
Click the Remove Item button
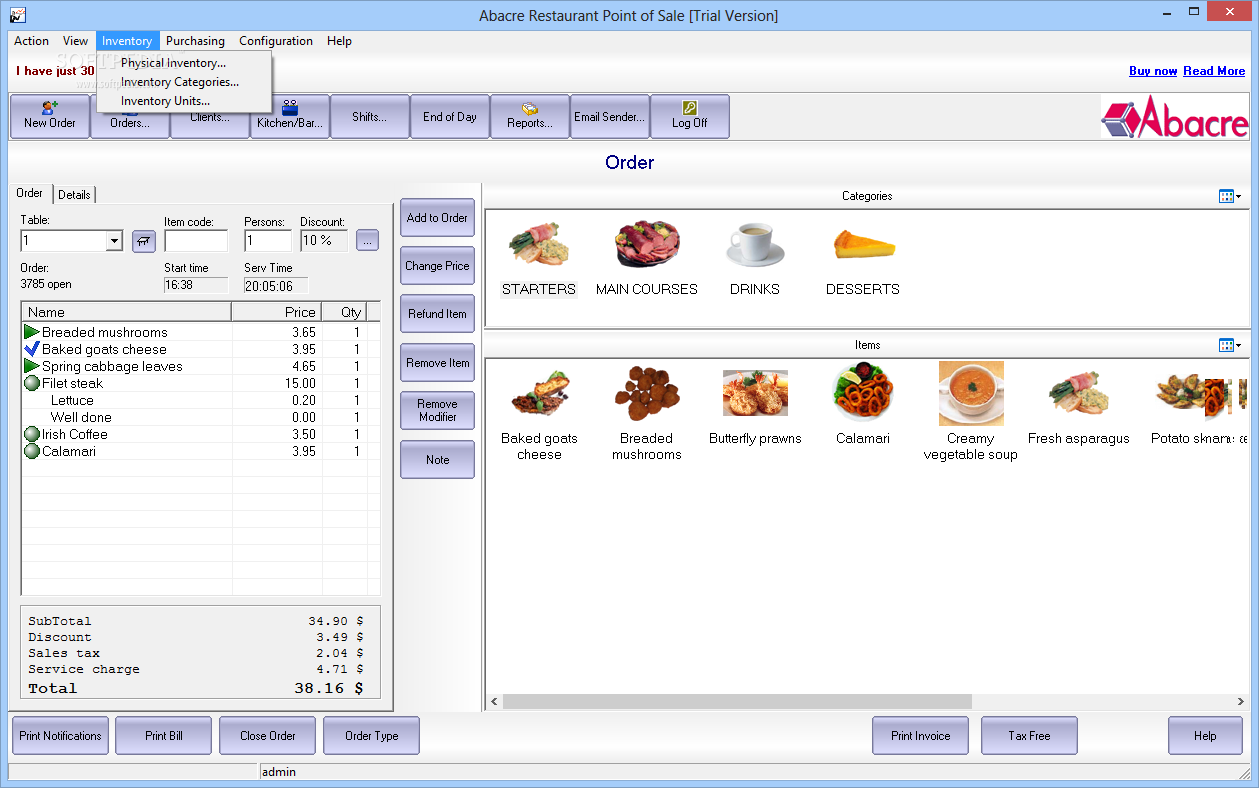coord(437,363)
